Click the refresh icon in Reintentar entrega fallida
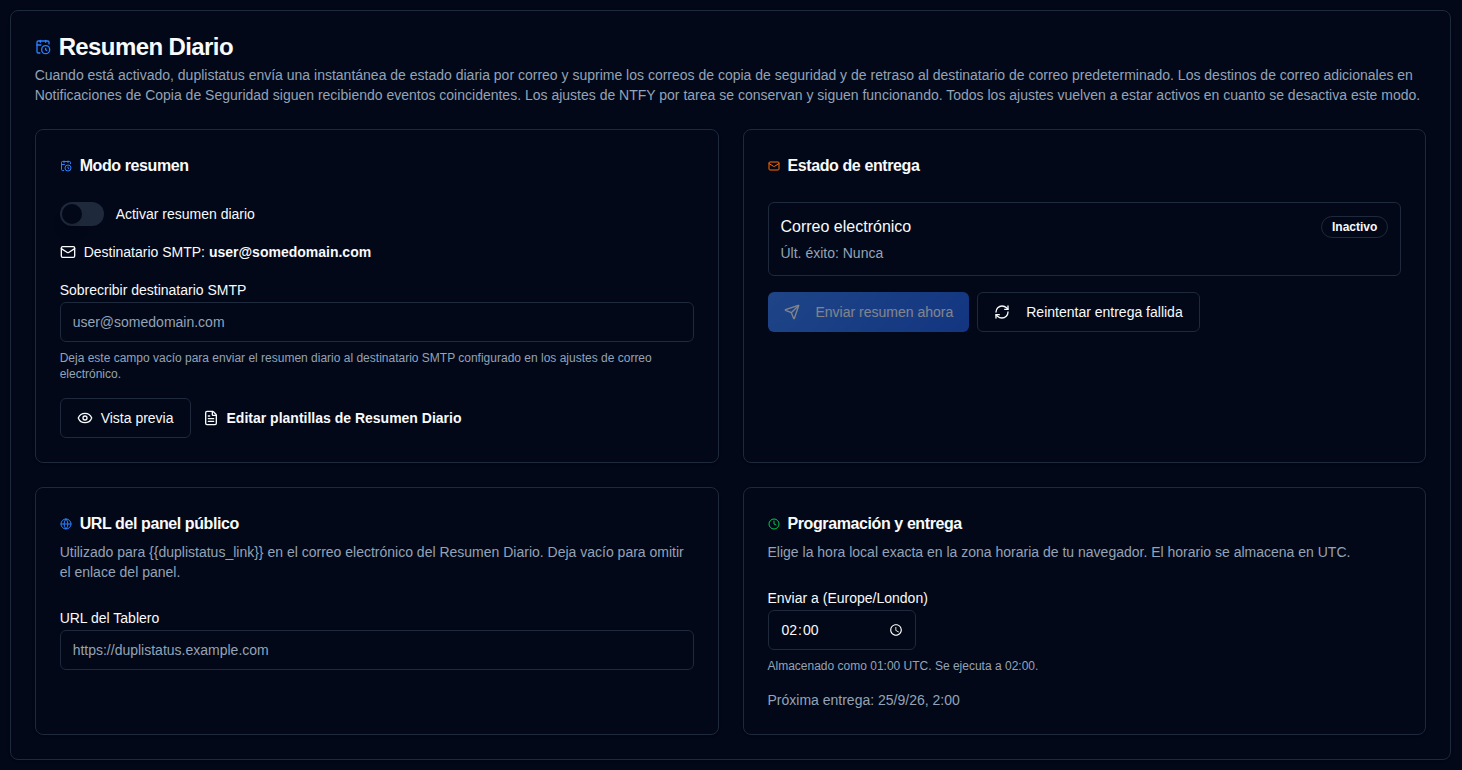This screenshot has height=770, width=1462. point(1002,312)
